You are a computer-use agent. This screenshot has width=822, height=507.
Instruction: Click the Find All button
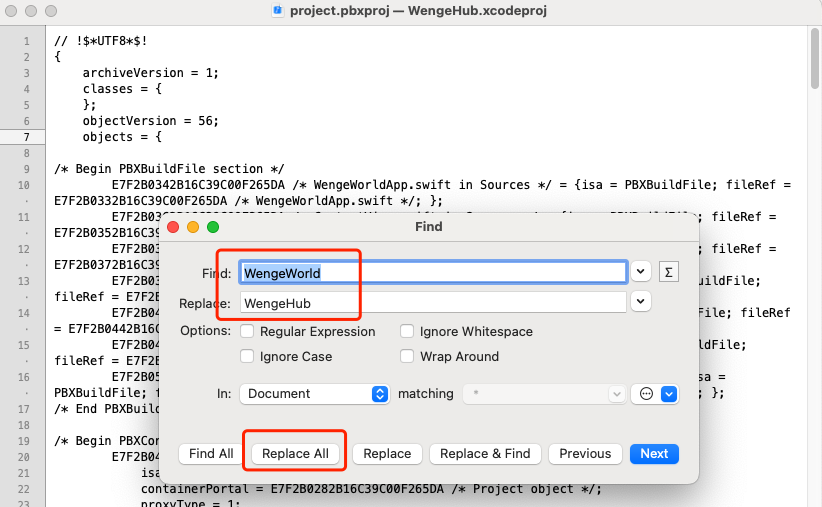(x=211, y=453)
